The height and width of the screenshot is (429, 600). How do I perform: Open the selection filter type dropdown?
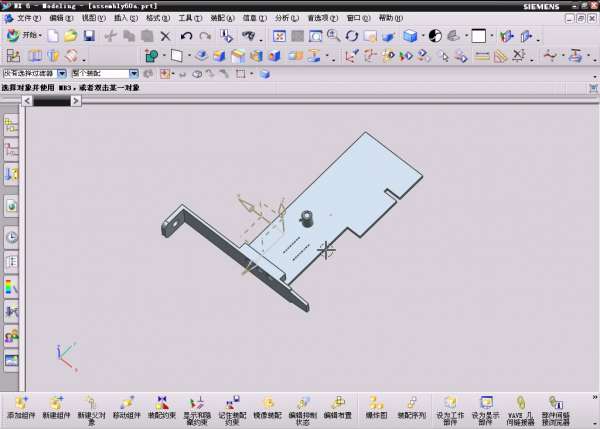click(x=62, y=73)
